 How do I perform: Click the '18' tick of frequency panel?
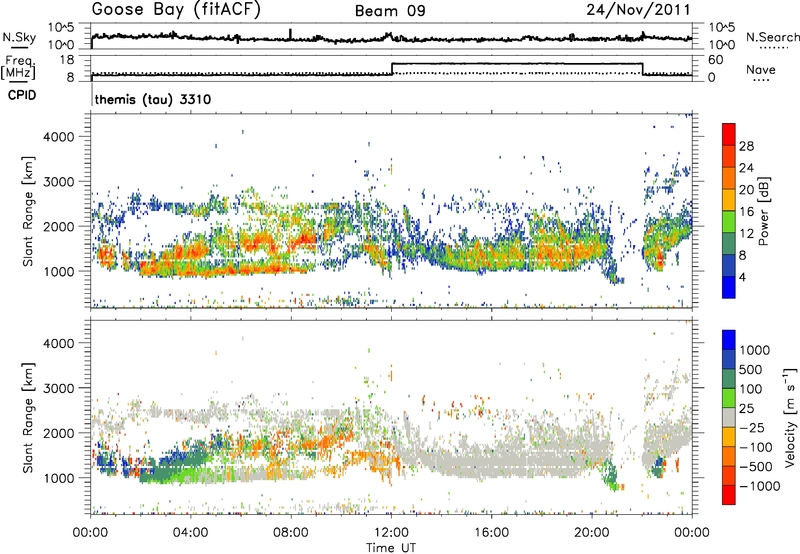[66, 60]
